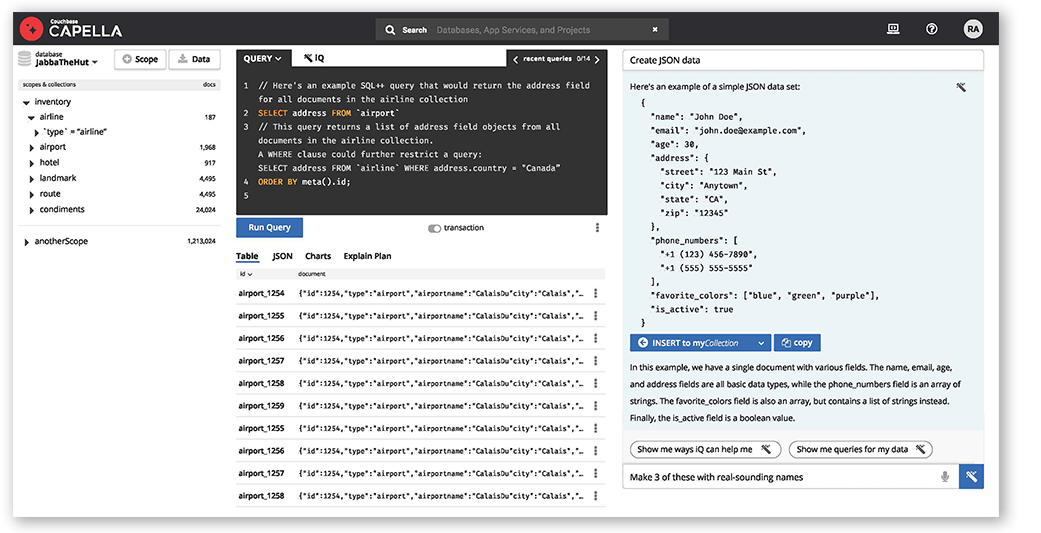This screenshot has width=1041, height=533.
Task: Click the airport_1259 id cell
Action: point(261,406)
